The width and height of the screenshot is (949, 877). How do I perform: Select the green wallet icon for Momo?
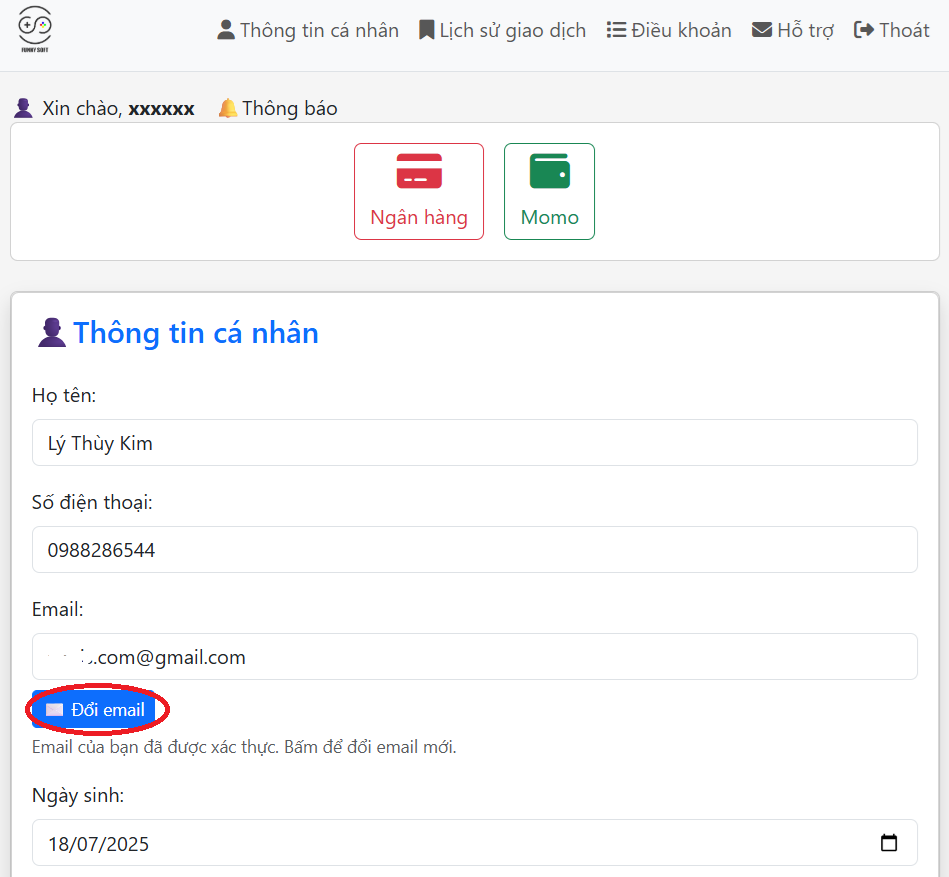tap(549, 172)
